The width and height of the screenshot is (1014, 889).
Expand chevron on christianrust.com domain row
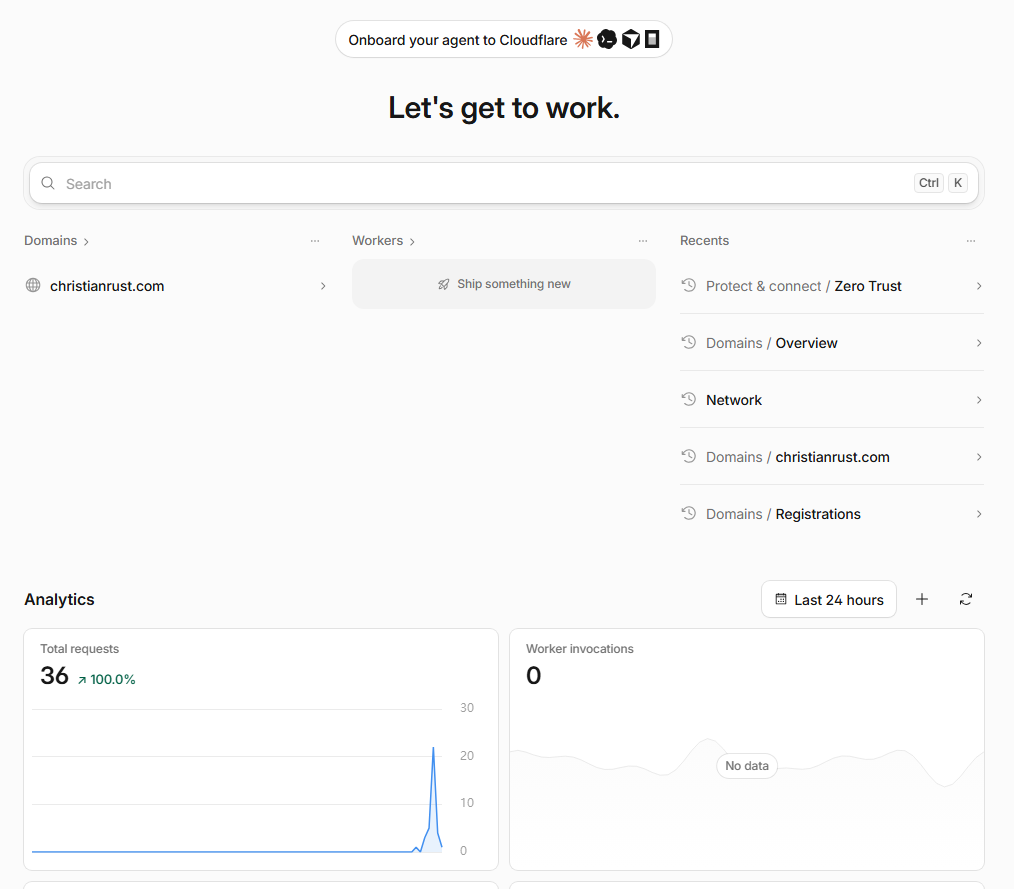pyautogui.click(x=323, y=286)
